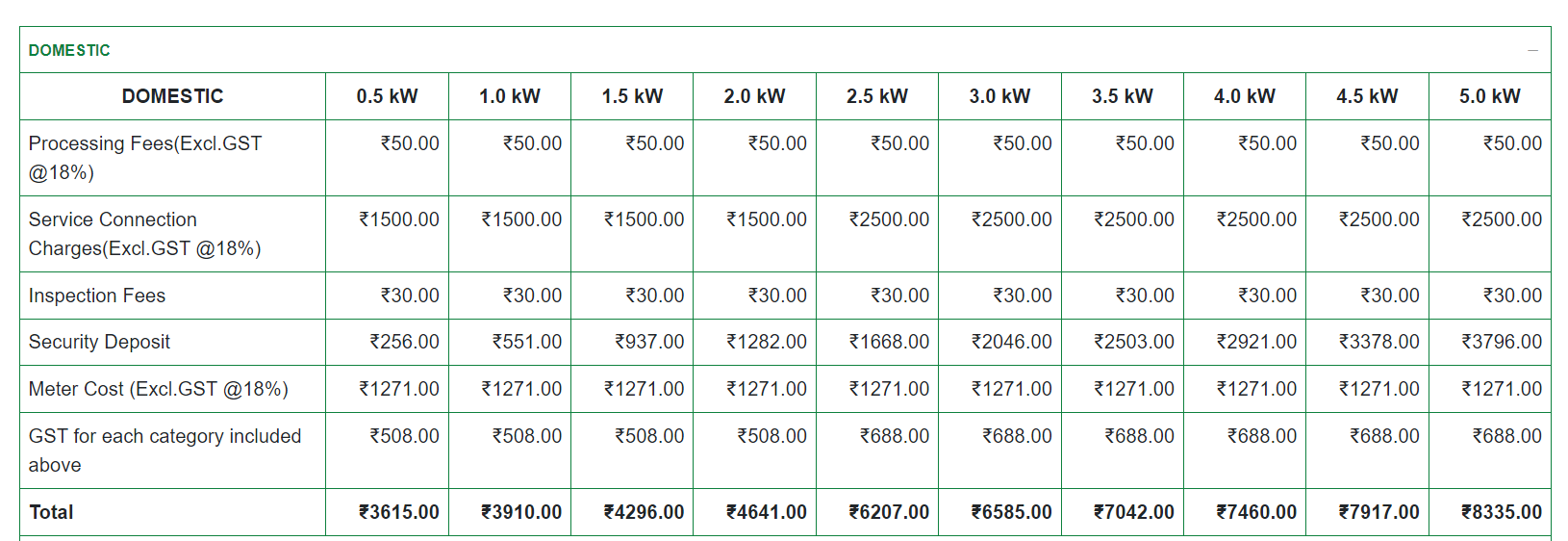1568x541 pixels.
Task: Select the ₹3615.00 total cell
Action: pos(387,512)
